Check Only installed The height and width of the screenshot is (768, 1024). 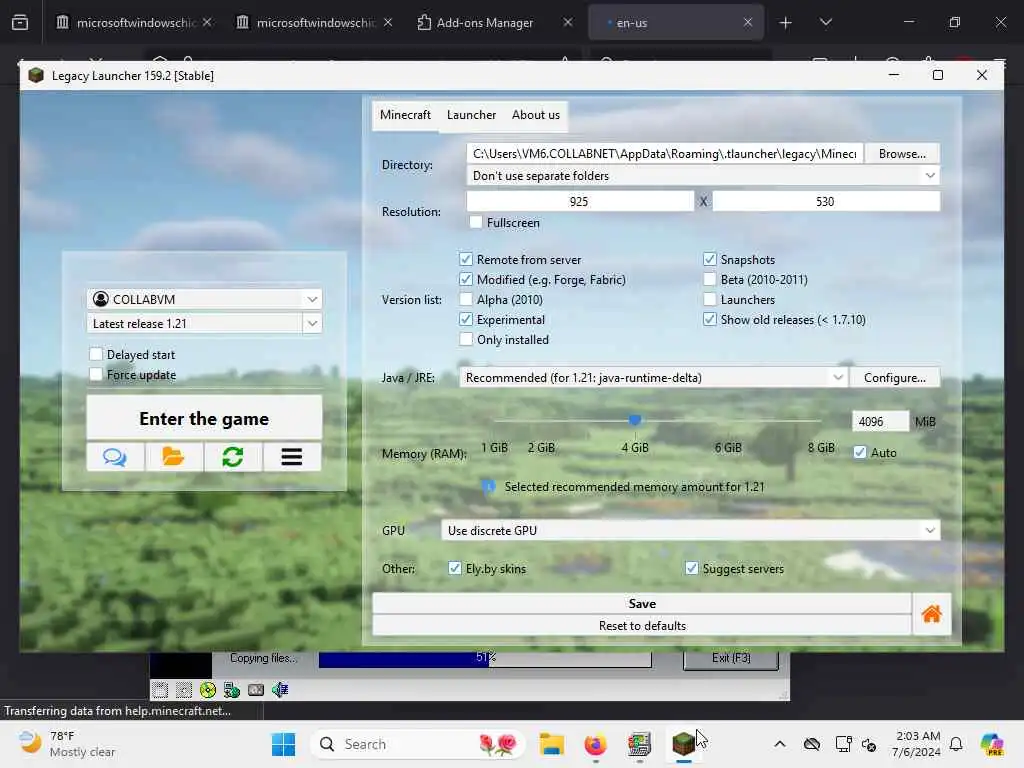[x=466, y=340]
